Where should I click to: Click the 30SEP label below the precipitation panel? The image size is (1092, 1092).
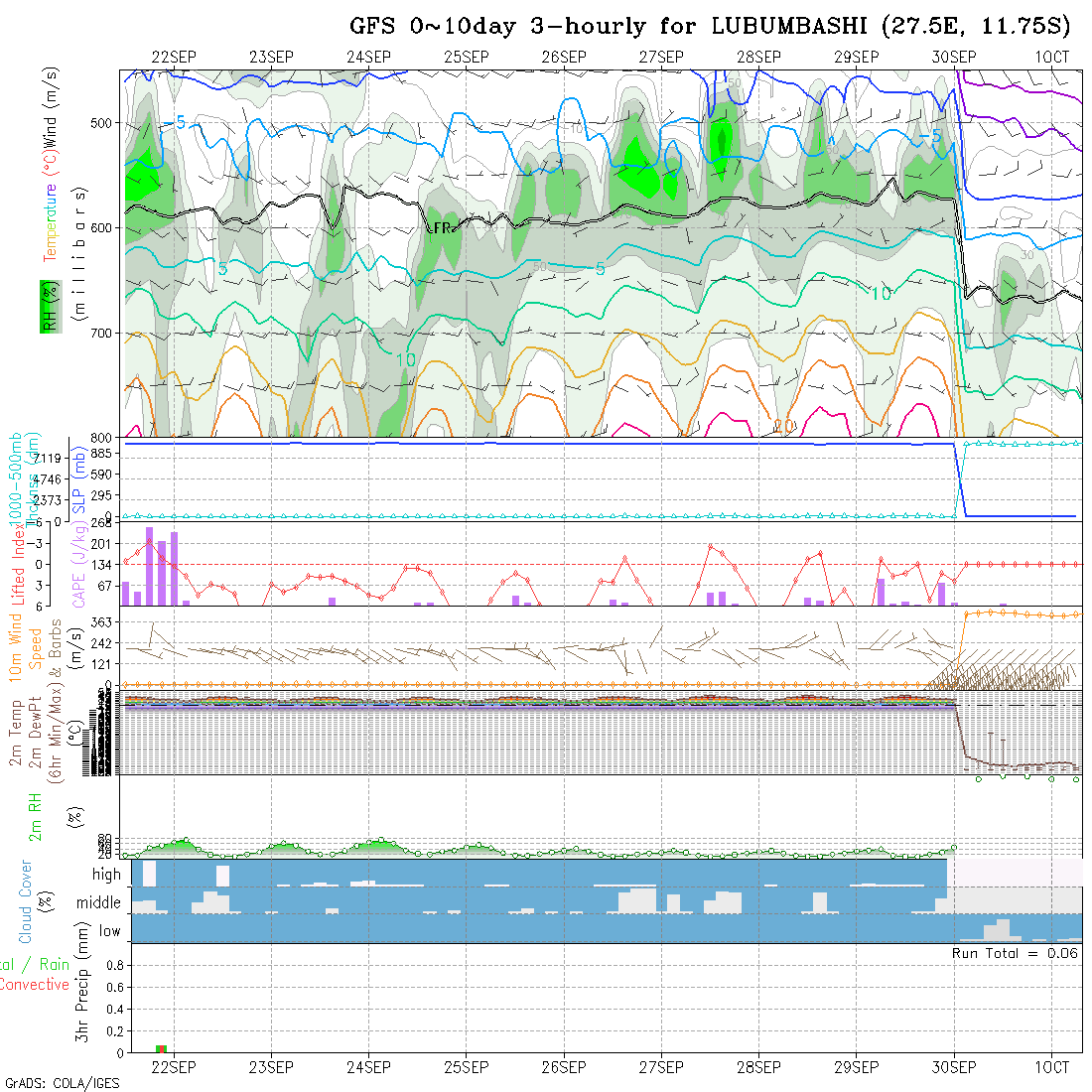click(954, 1067)
